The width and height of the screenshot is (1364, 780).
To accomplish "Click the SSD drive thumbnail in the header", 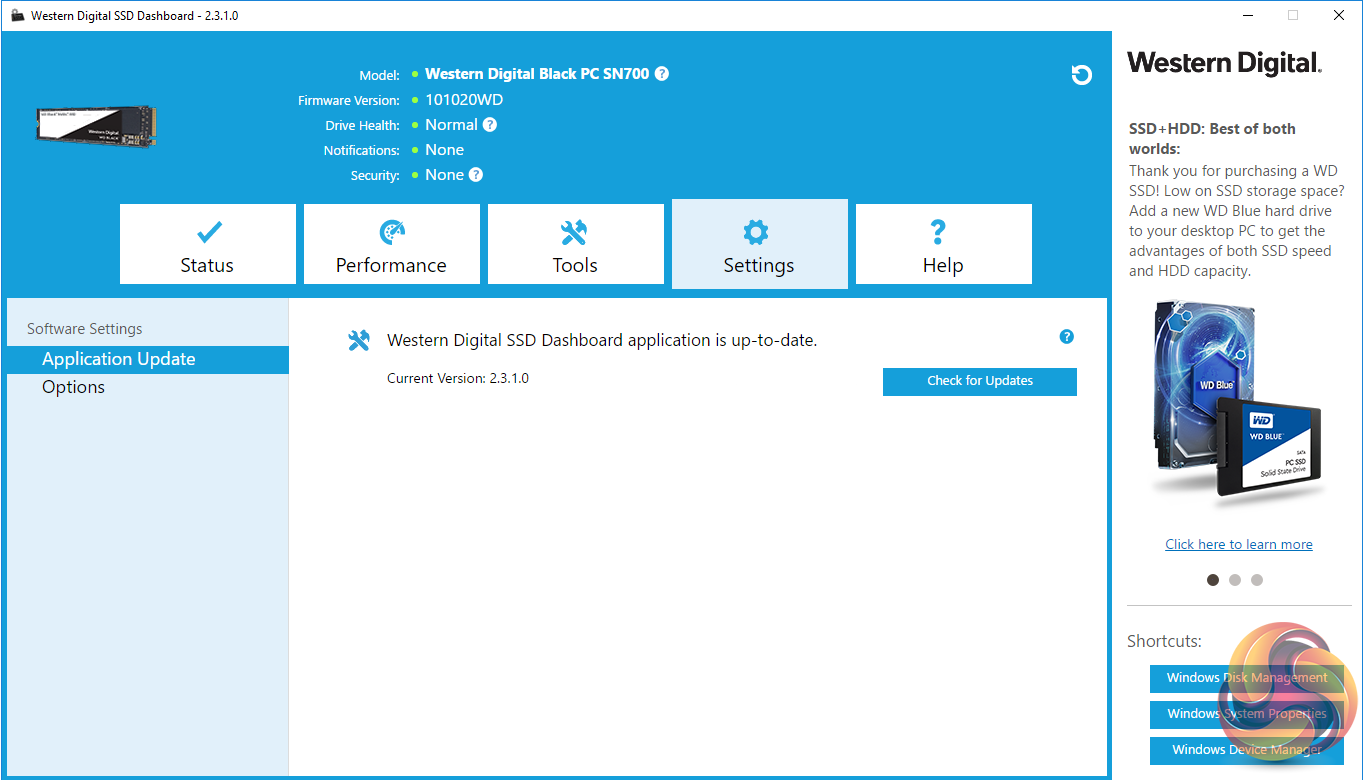I will coord(96,127).
